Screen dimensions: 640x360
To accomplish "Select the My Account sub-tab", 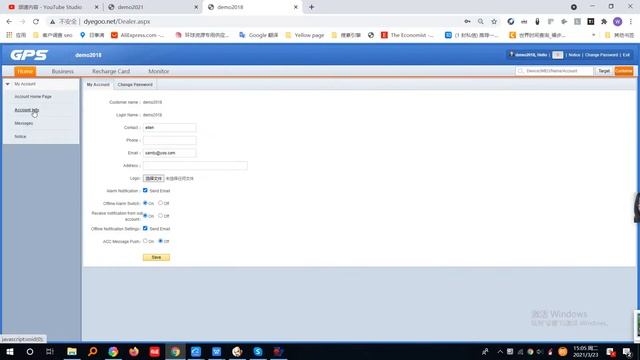I will [98, 84].
